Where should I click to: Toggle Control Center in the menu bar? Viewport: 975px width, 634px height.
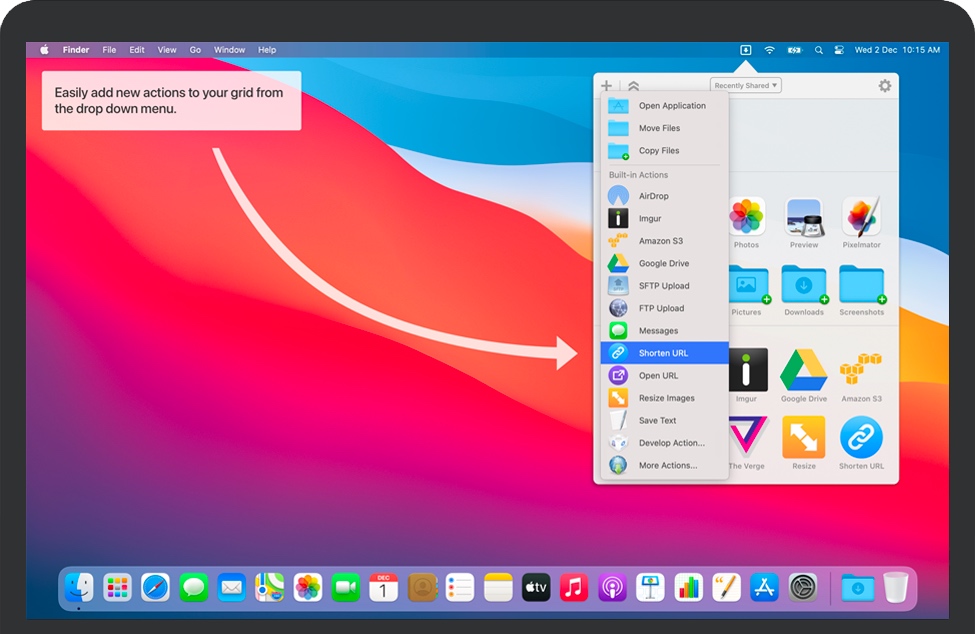pyautogui.click(x=839, y=50)
